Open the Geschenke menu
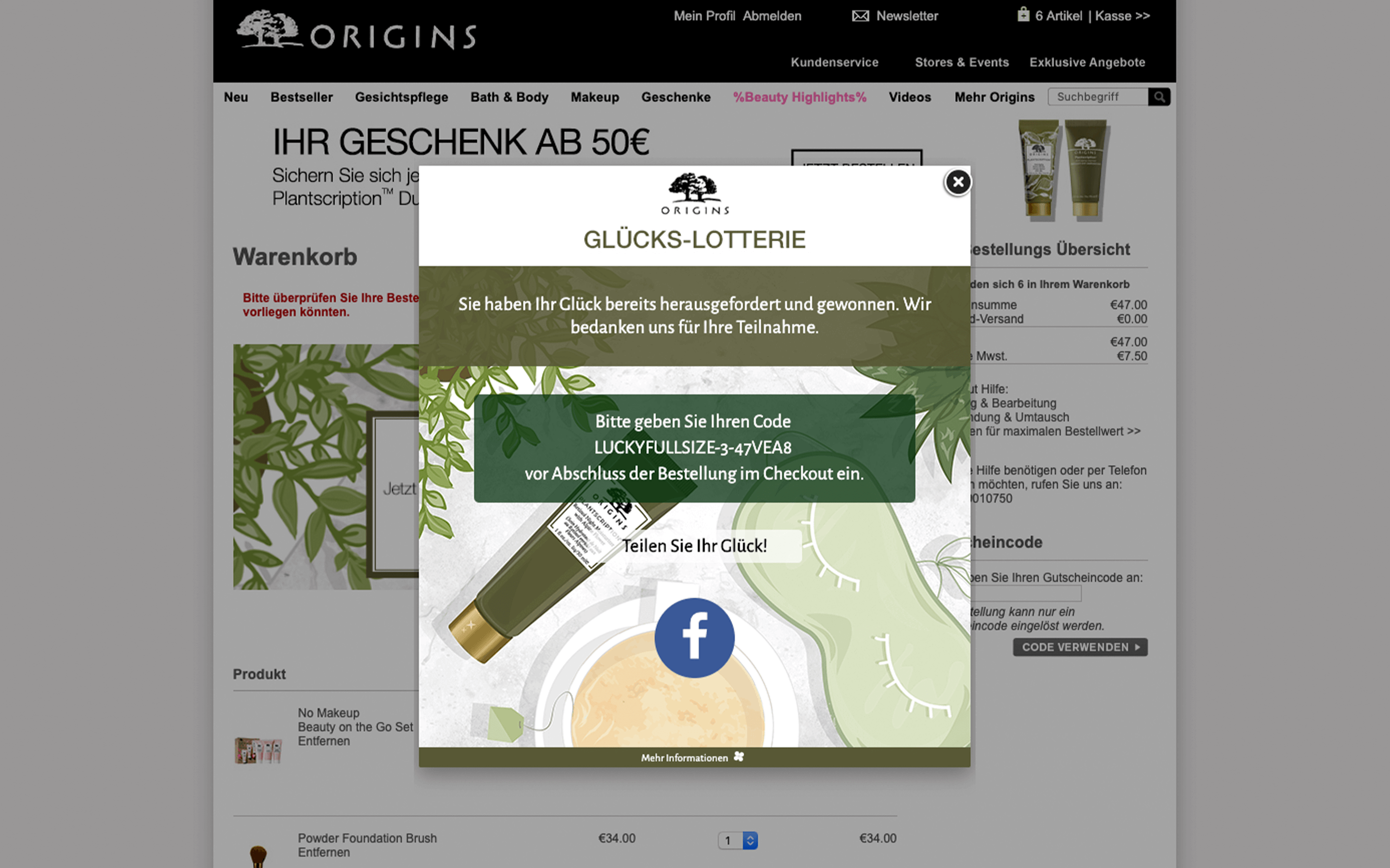The height and width of the screenshot is (868, 1390). (x=676, y=97)
